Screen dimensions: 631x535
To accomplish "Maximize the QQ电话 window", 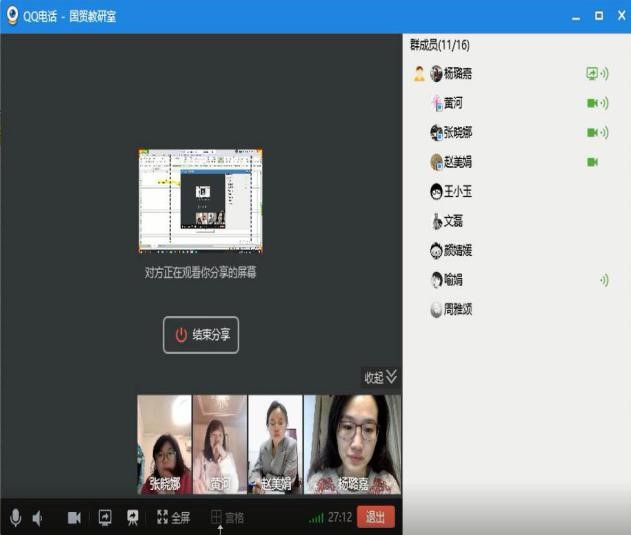I will point(599,16).
